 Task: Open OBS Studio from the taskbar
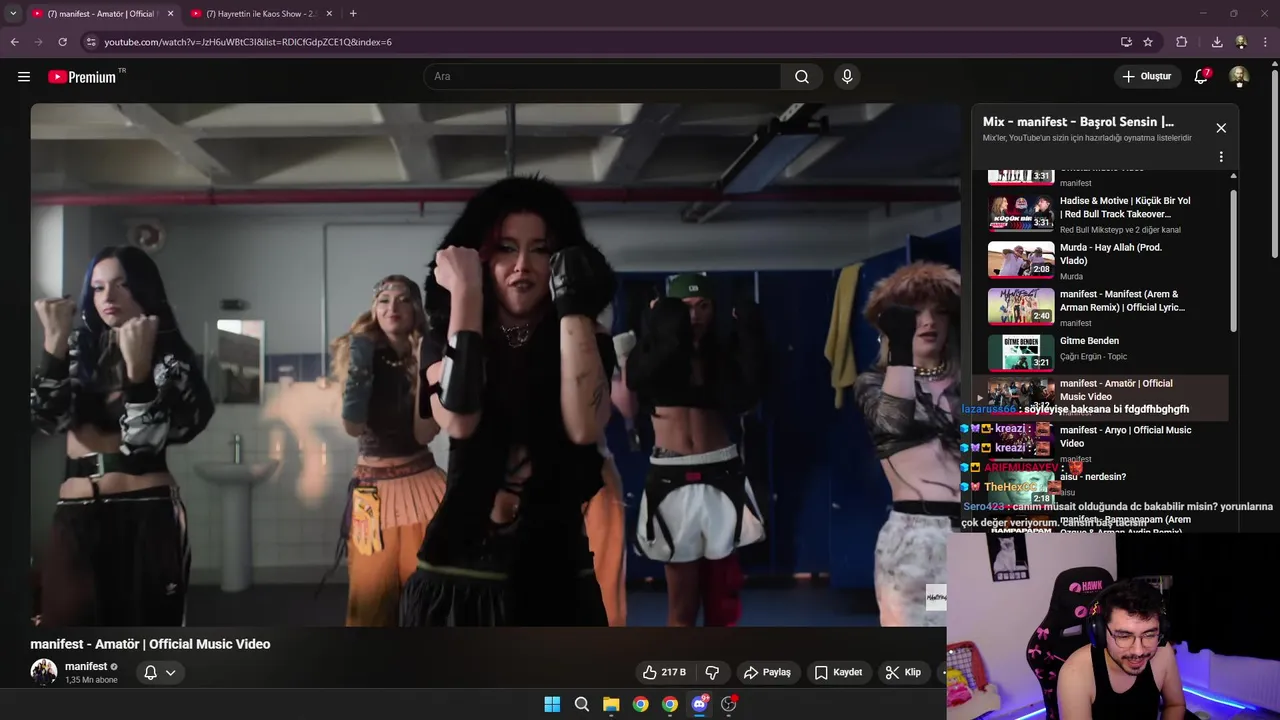tap(729, 704)
